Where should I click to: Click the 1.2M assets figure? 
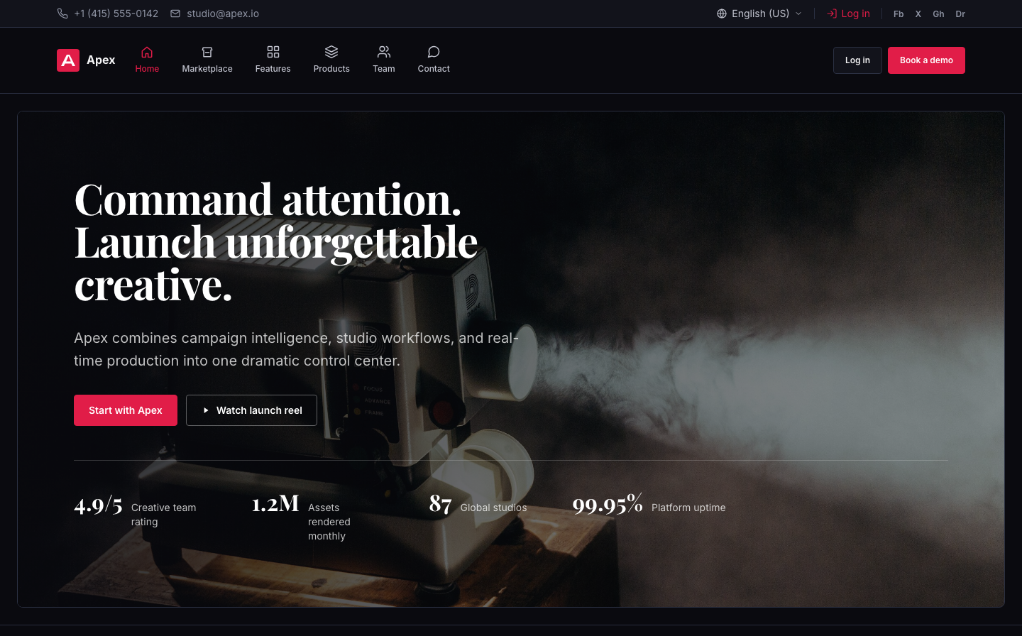tap(275, 504)
